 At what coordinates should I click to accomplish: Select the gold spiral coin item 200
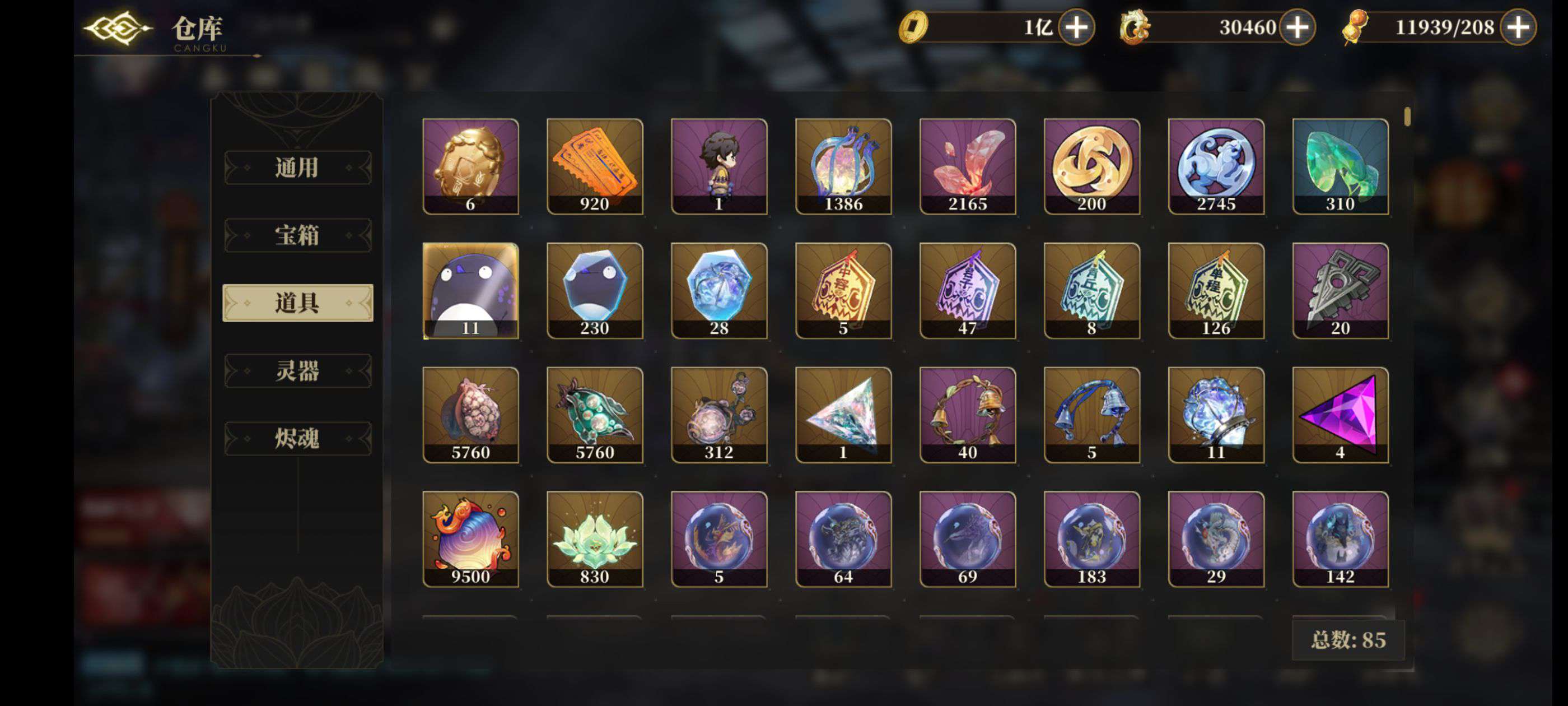click(1091, 166)
